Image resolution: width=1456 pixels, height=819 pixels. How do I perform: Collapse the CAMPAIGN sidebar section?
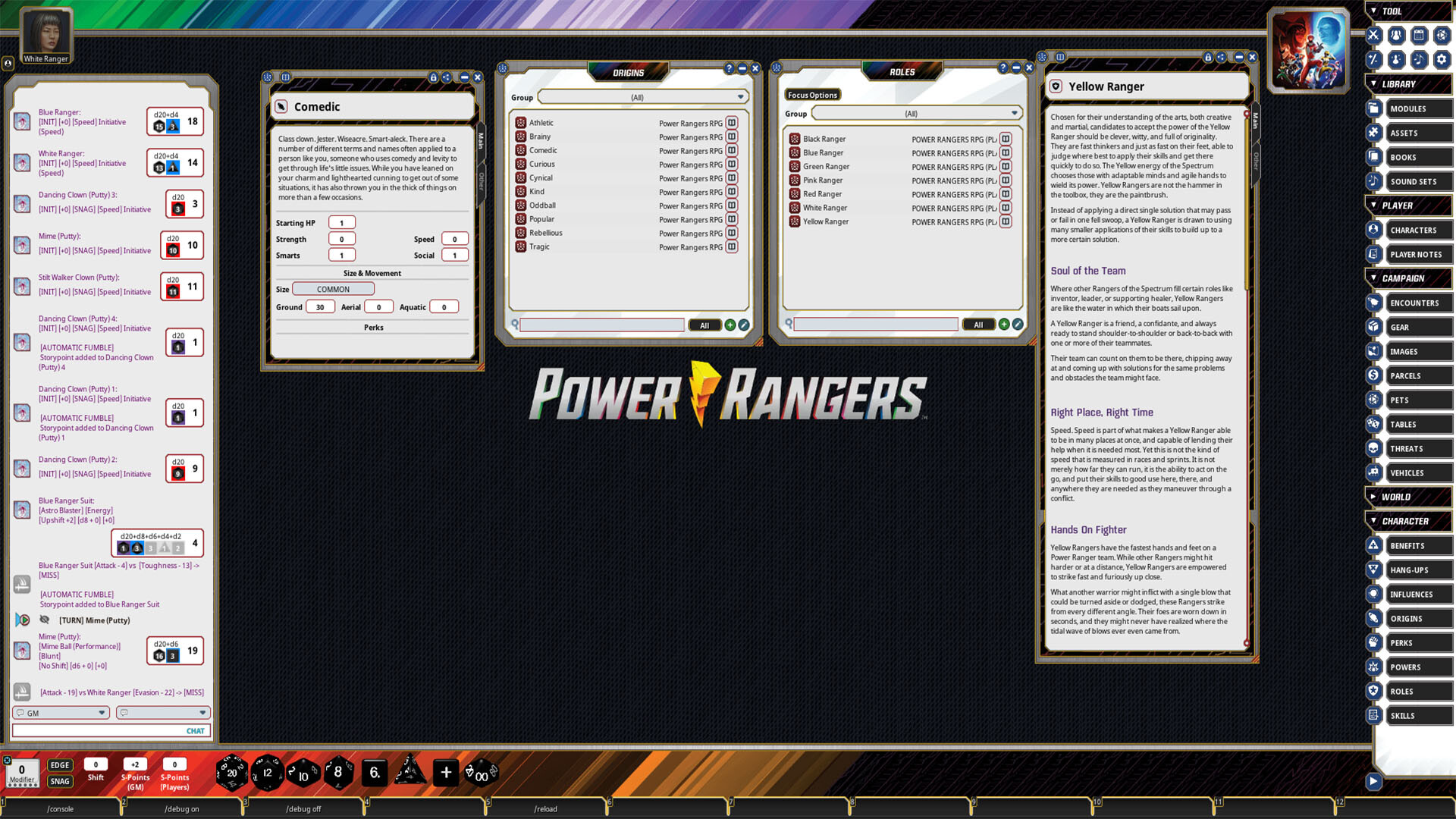click(1373, 278)
